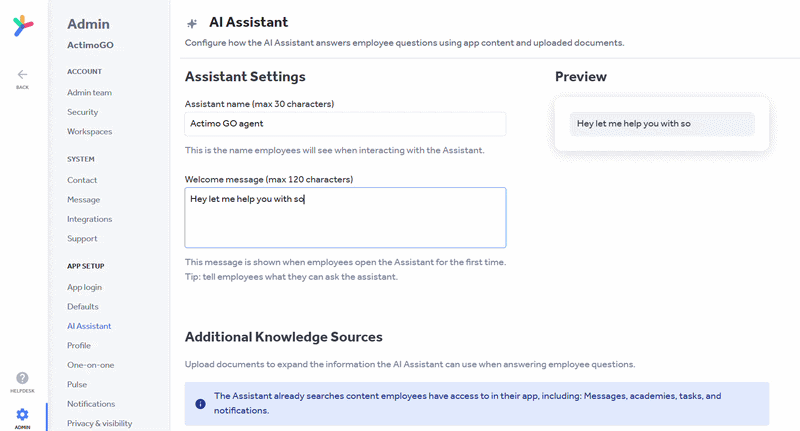Select Message in the System section
Viewport: 800px width, 431px height.
84,199
